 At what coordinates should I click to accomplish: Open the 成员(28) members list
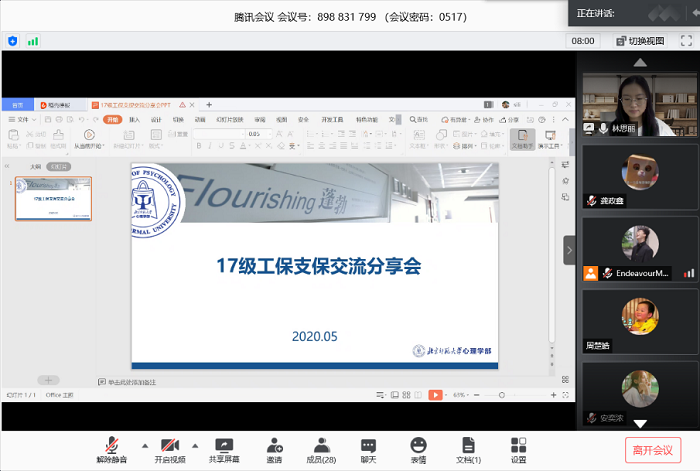pos(320,449)
